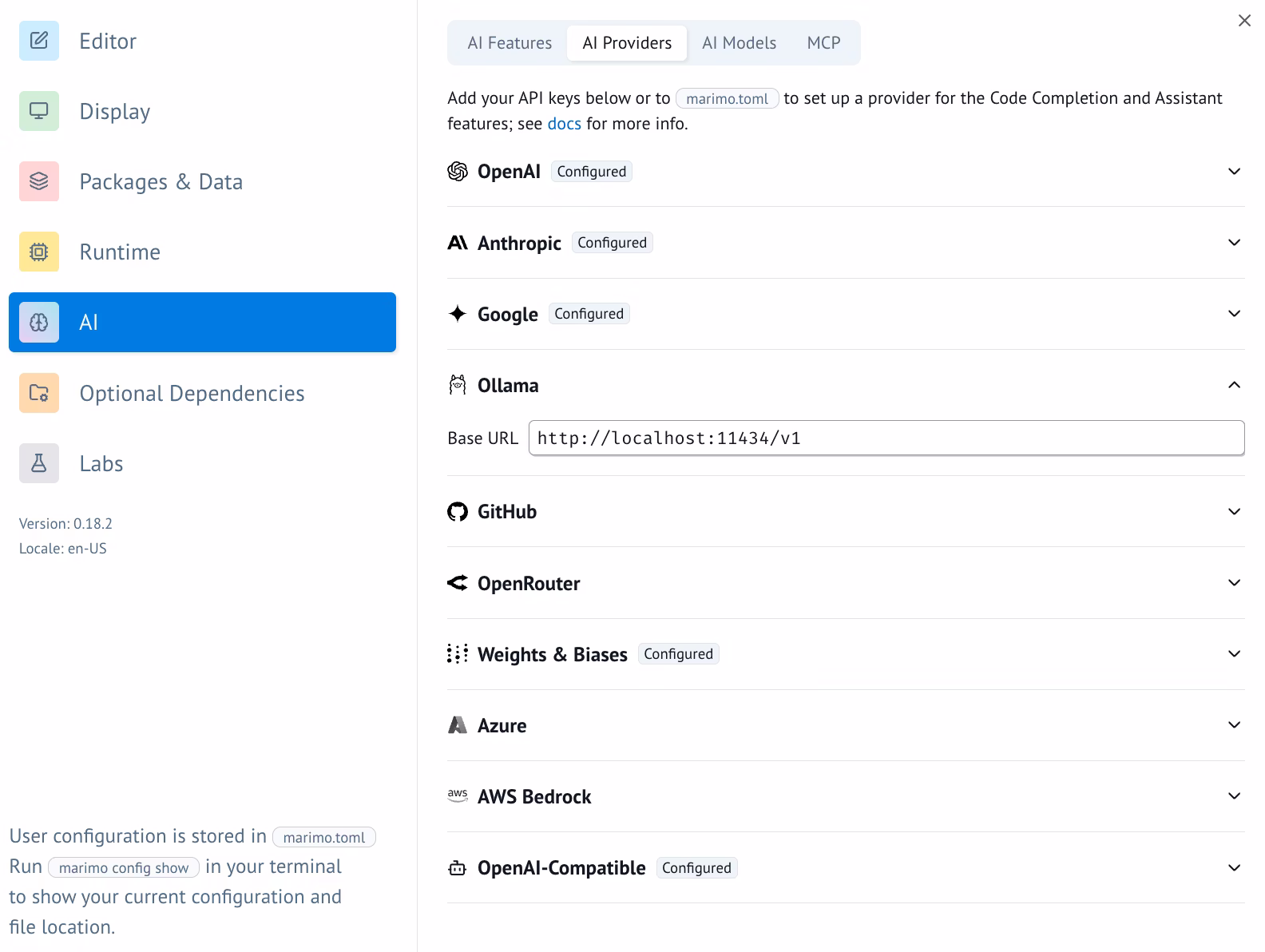This screenshot has width=1265, height=952.
Task: Switch to the AI Features tab
Action: (510, 43)
